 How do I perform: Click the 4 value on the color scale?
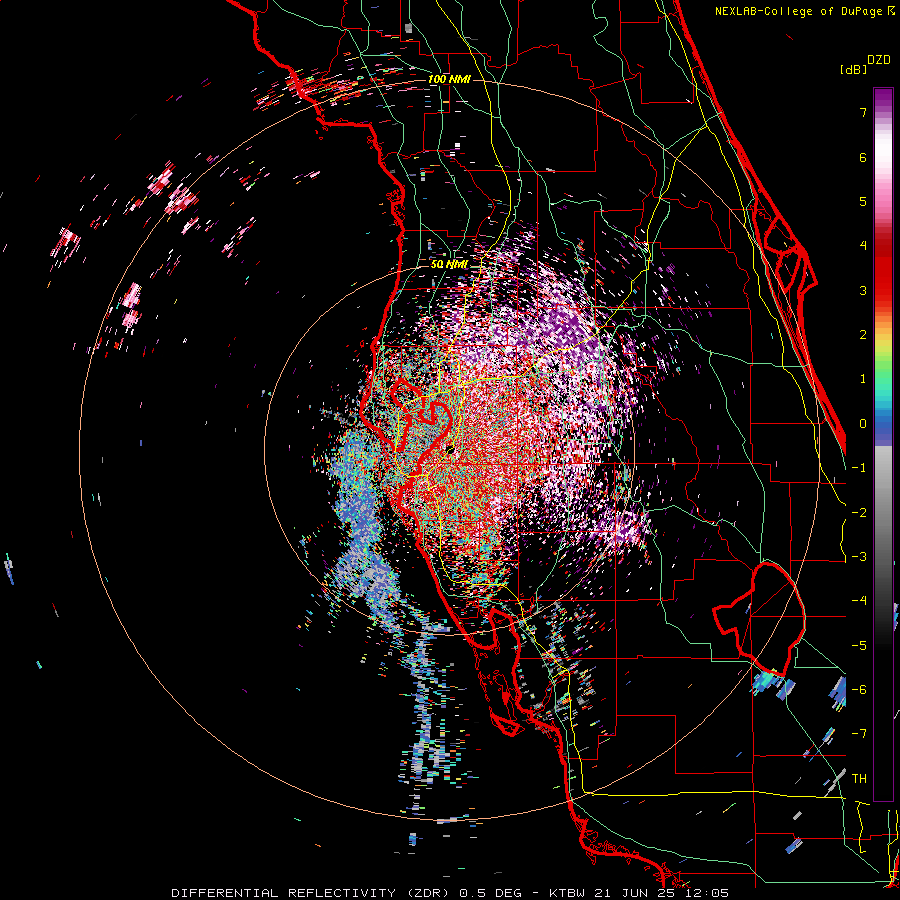[863, 246]
